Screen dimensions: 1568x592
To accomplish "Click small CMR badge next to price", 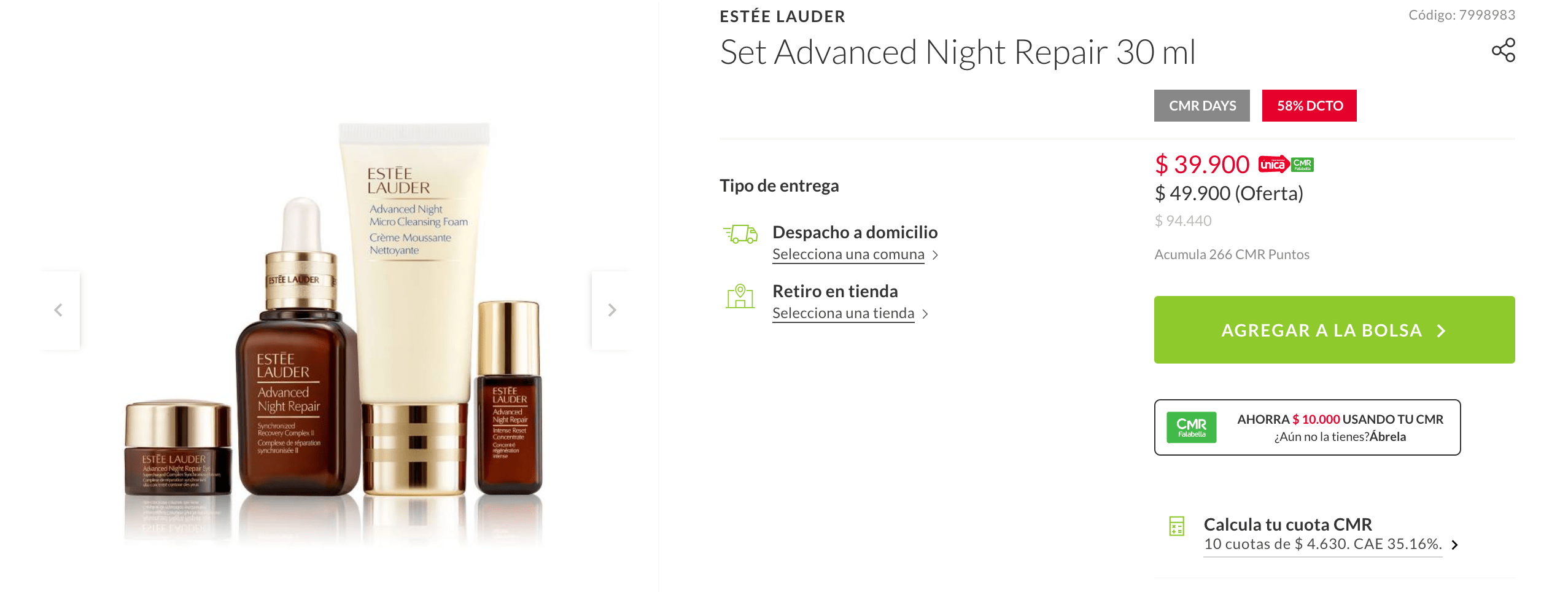I will 1302,165.
